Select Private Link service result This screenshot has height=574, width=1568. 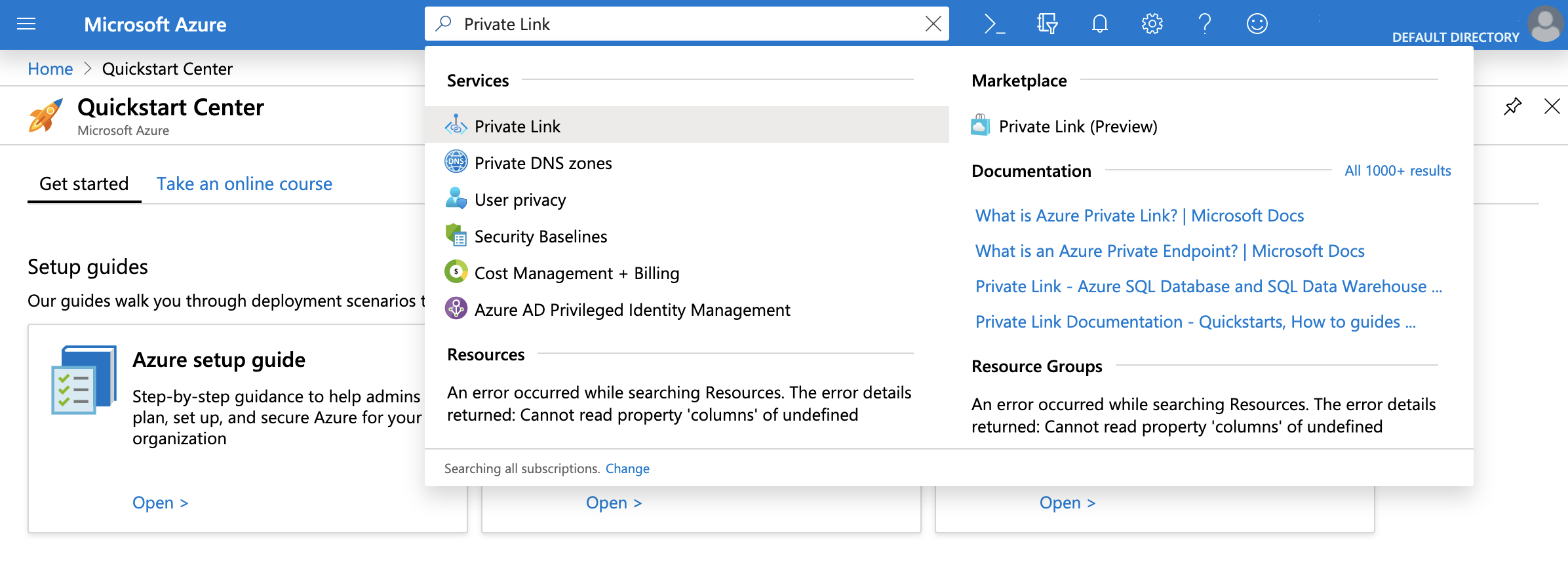coord(687,124)
